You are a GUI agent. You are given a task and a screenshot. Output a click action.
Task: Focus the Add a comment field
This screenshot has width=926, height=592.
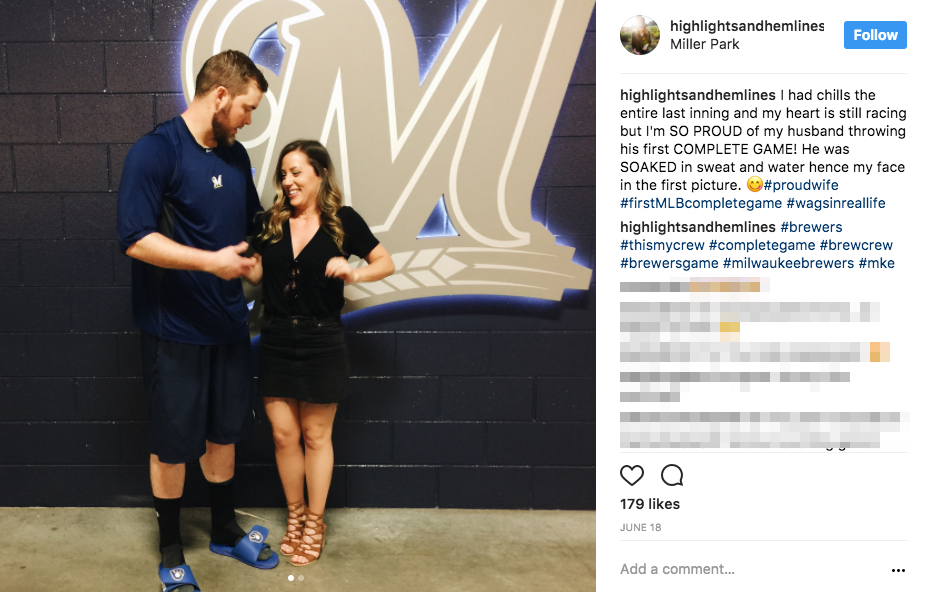[750, 570]
